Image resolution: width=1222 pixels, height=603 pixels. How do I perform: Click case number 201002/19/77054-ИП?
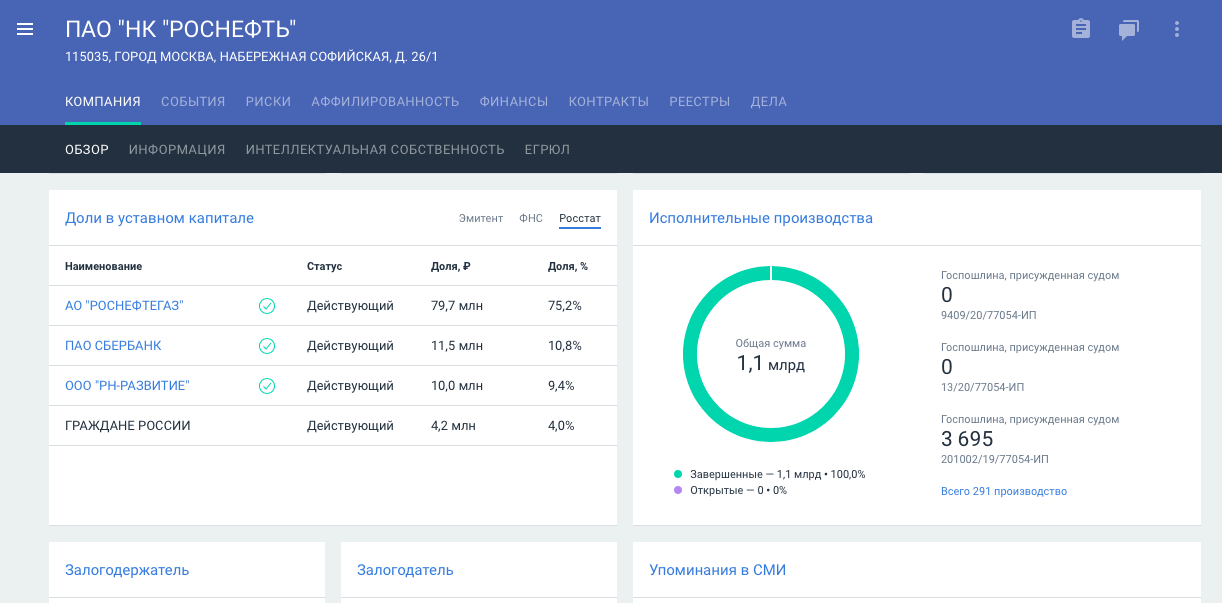(995, 459)
